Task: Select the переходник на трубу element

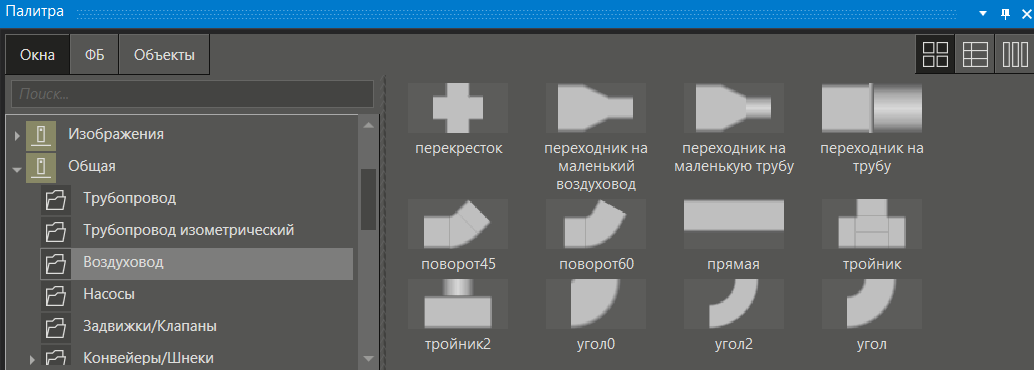Action: [872, 108]
